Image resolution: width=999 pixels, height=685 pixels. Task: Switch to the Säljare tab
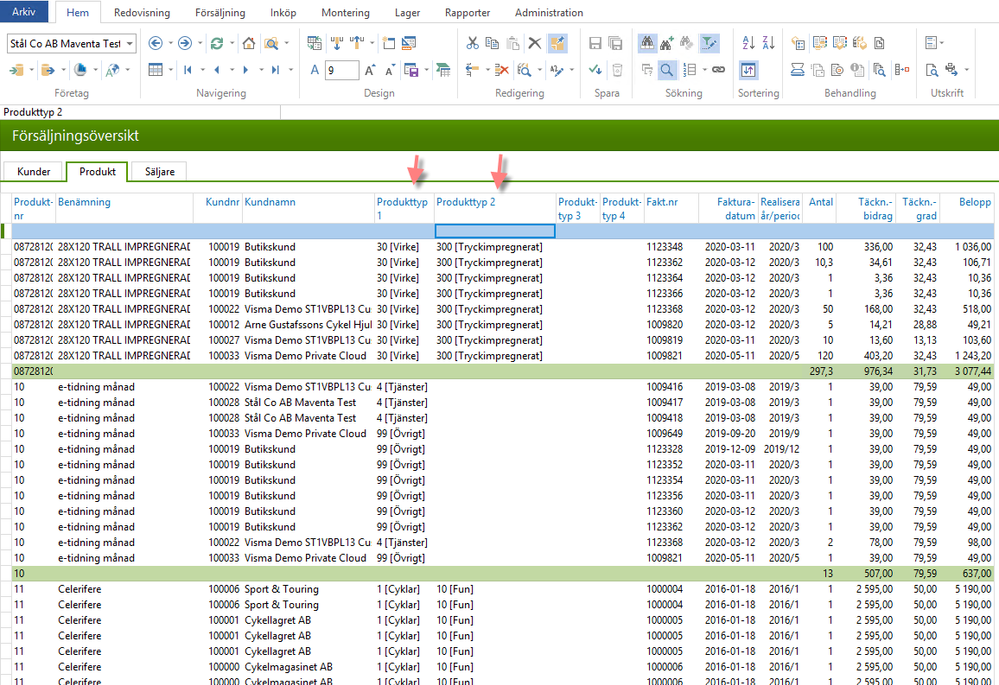coord(158,172)
